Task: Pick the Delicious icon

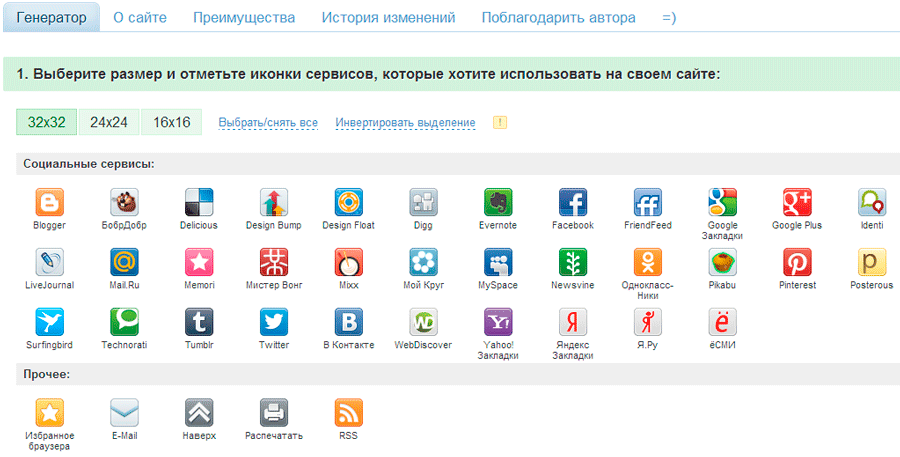Action: (x=199, y=202)
